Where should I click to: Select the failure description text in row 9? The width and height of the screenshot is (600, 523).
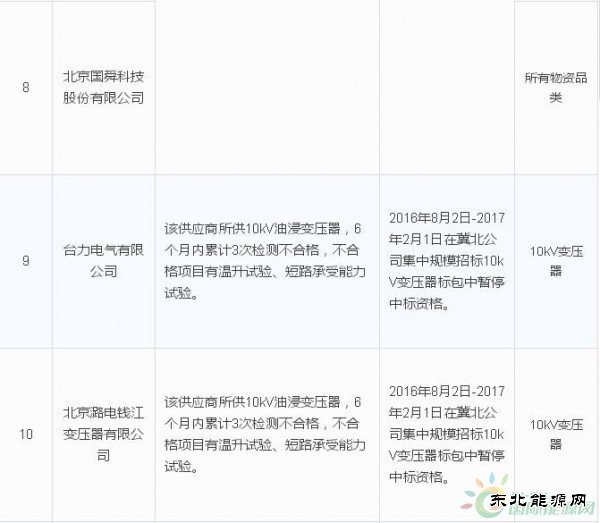pos(268,262)
